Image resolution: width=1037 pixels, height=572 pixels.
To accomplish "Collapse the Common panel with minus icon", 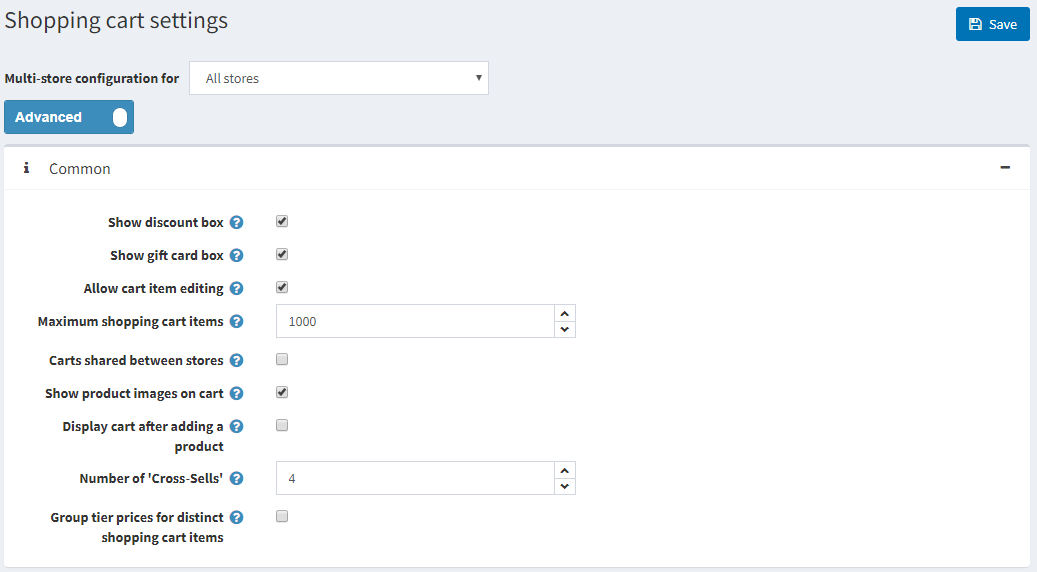I will (x=1005, y=168).
